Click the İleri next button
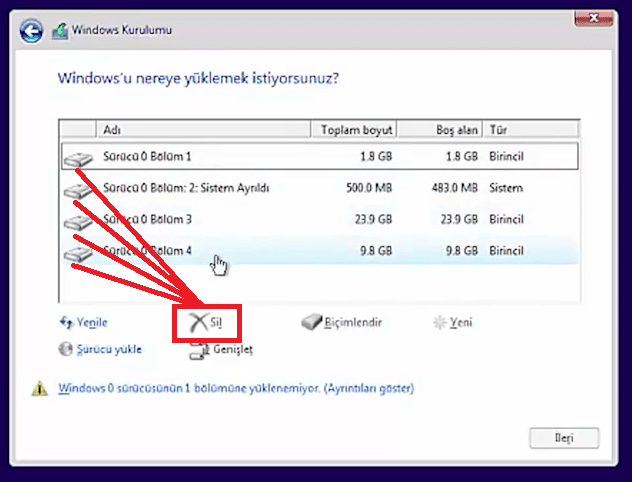Viewport: 632px width, 482px height. [564, 438]
